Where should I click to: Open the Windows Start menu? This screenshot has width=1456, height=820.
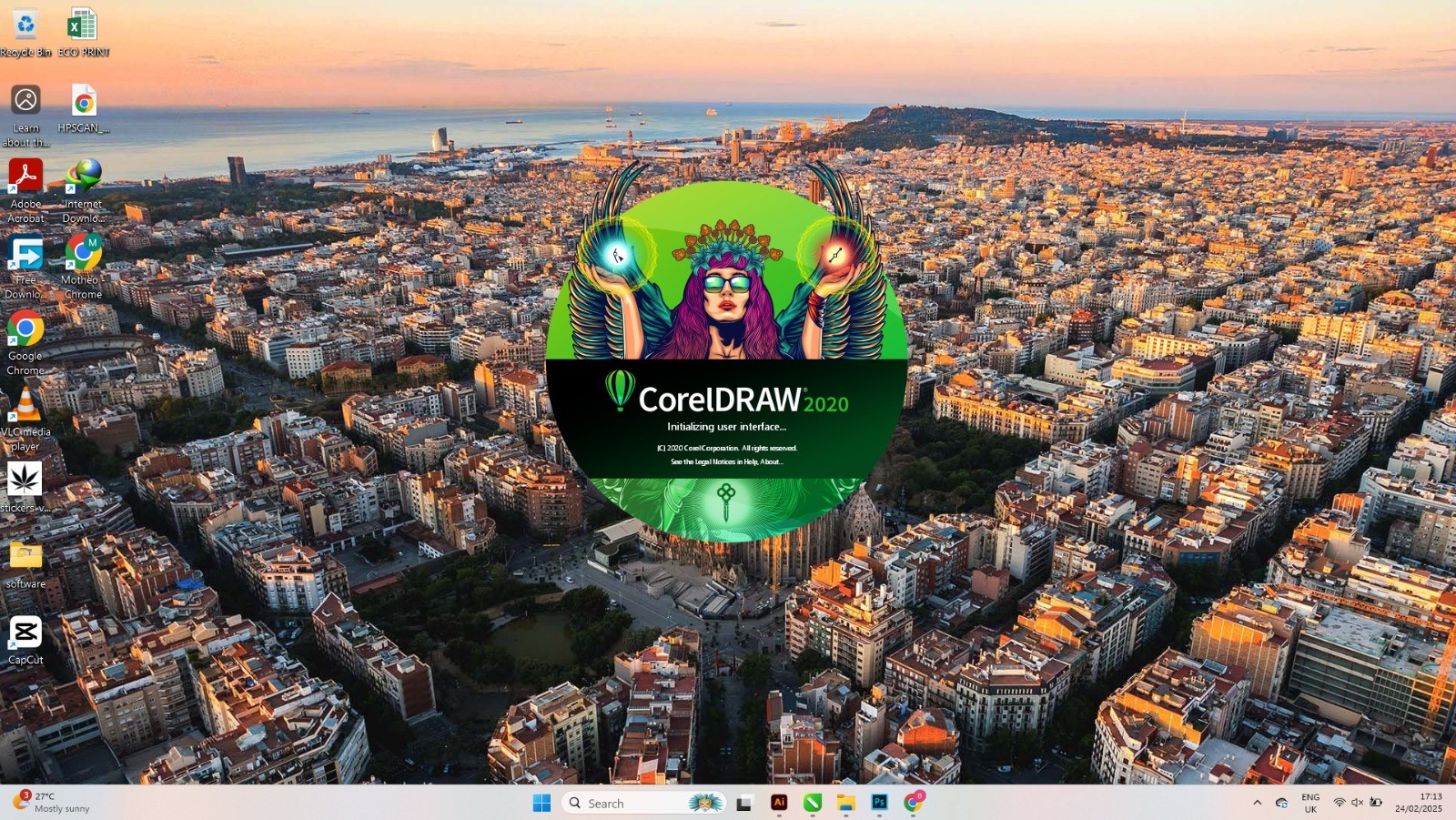(x=542, y=803)
